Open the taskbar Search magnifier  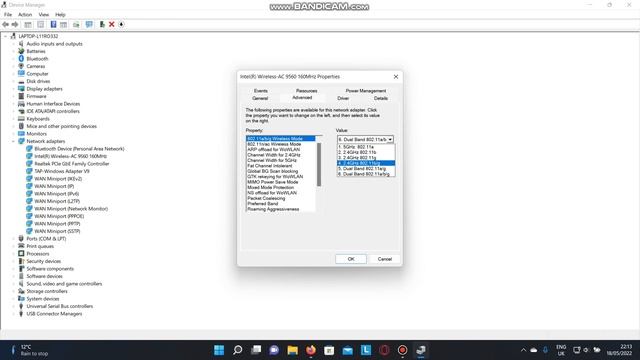coord(238,350)
